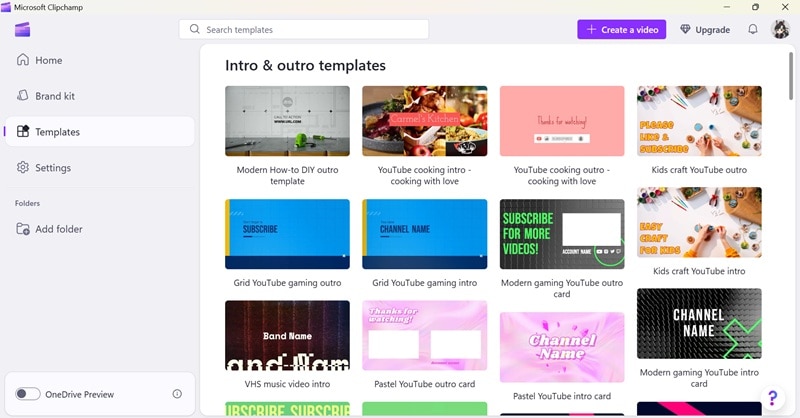Select blue SUBSCRIBE gaming outro thumbnail
The width and height of the screenshot is (800, 418).
coord(287,234)
